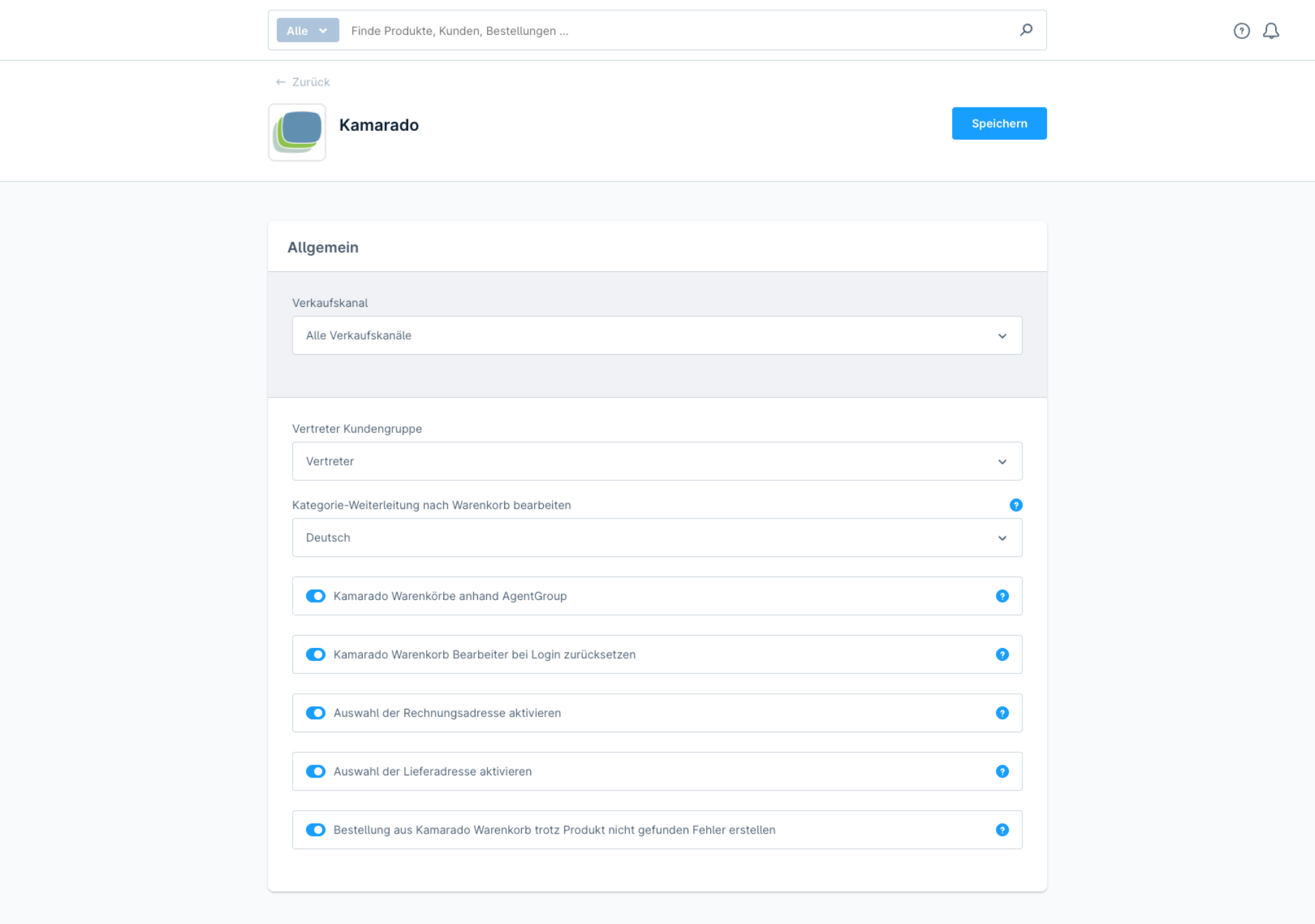The height and width of the screenshot is (924, 1315).
Task: Click the Speichern button
Action: 999,123
